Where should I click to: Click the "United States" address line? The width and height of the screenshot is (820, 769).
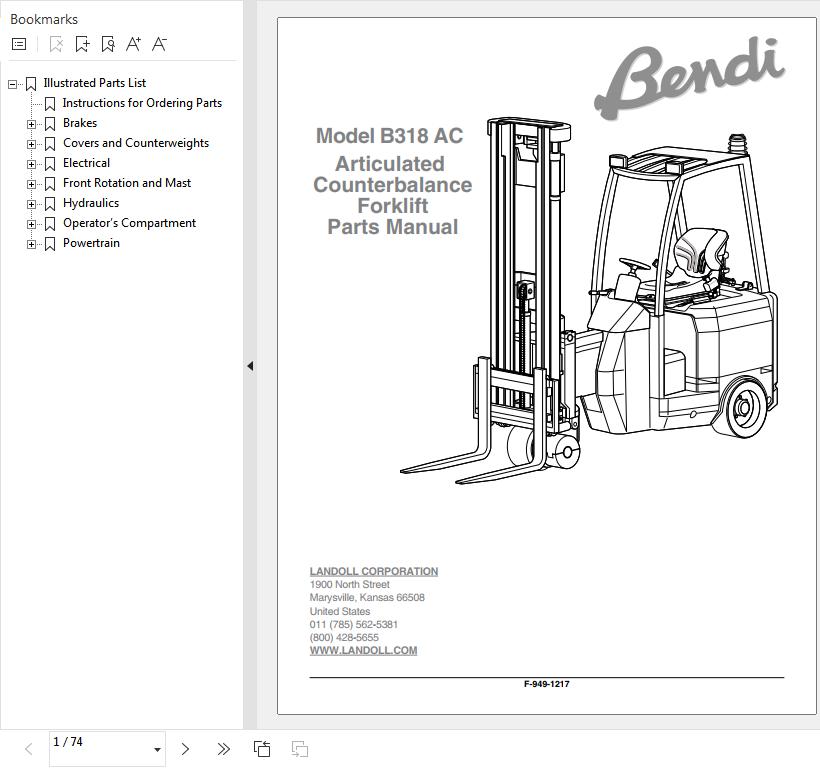[x=340, y=611]
